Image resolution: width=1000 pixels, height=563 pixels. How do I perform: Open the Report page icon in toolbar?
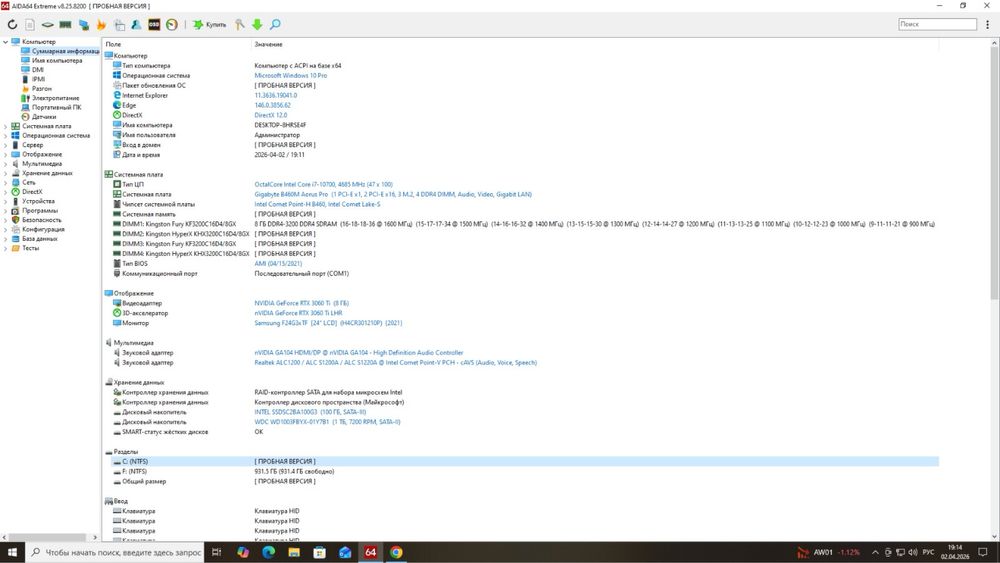click(30, 24)
